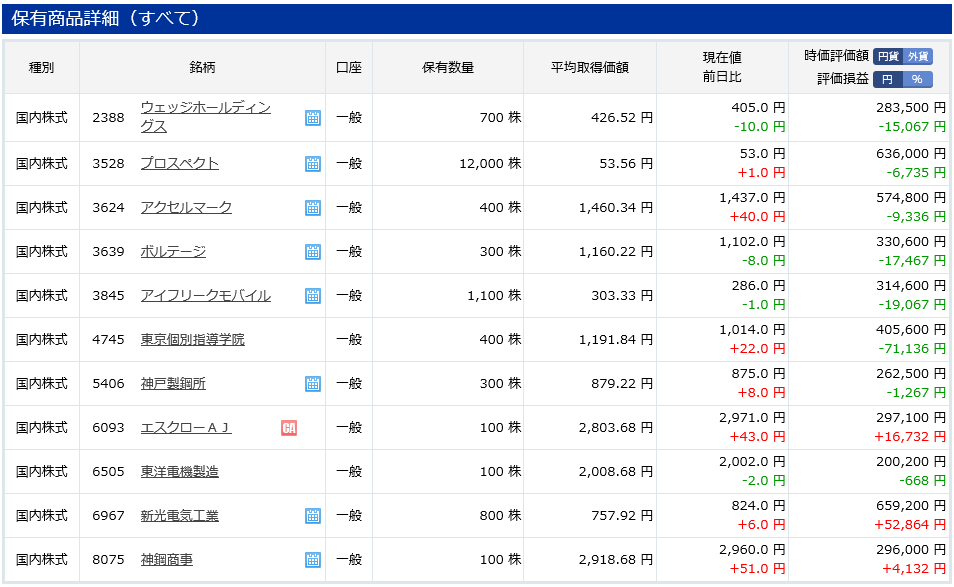Screen dimensions: 954x587
Task: Open アイフリークモバイル stock link
Action: point(206,296)
